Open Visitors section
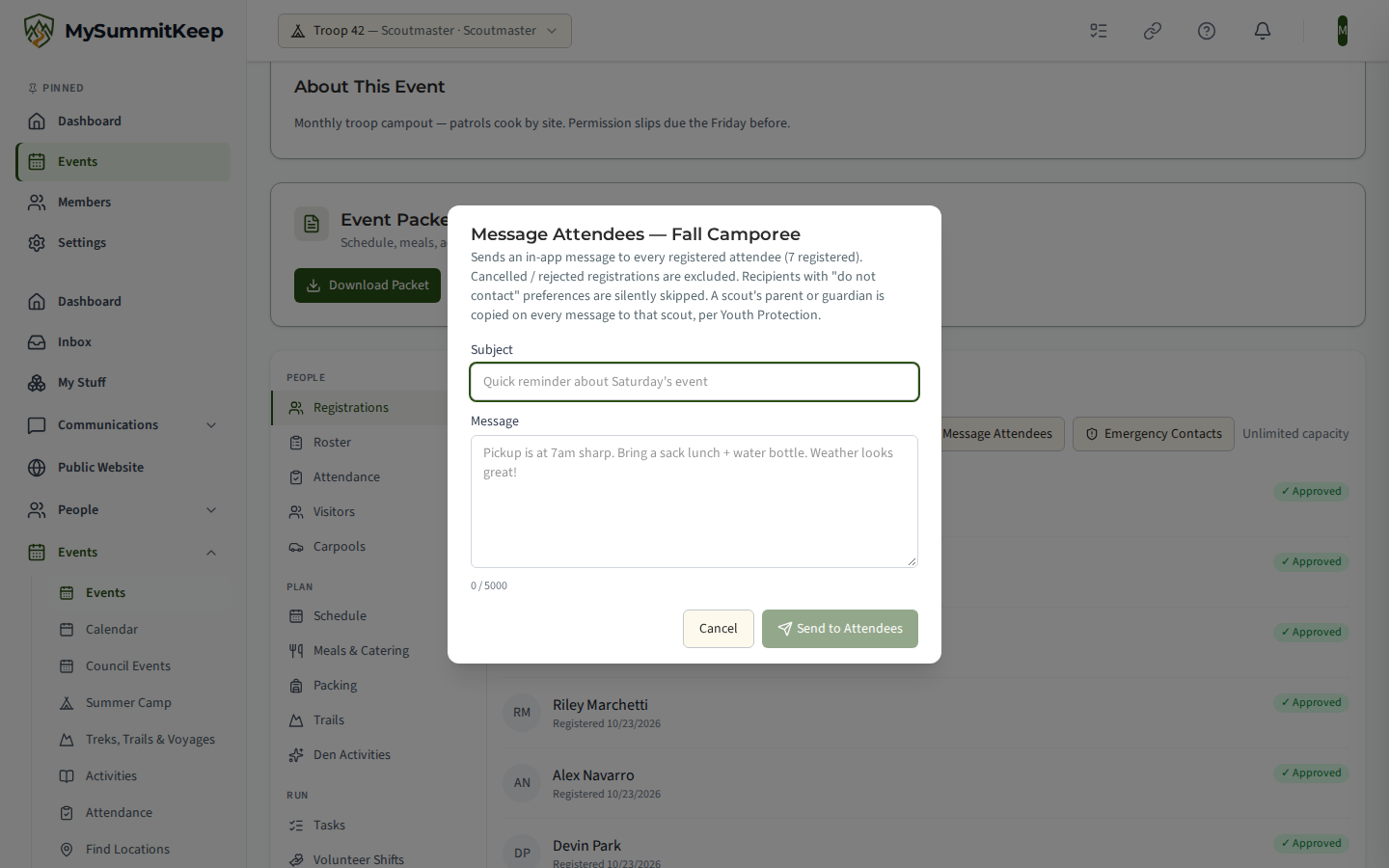The image size is (1389, 868). click(x=378, y=512)
